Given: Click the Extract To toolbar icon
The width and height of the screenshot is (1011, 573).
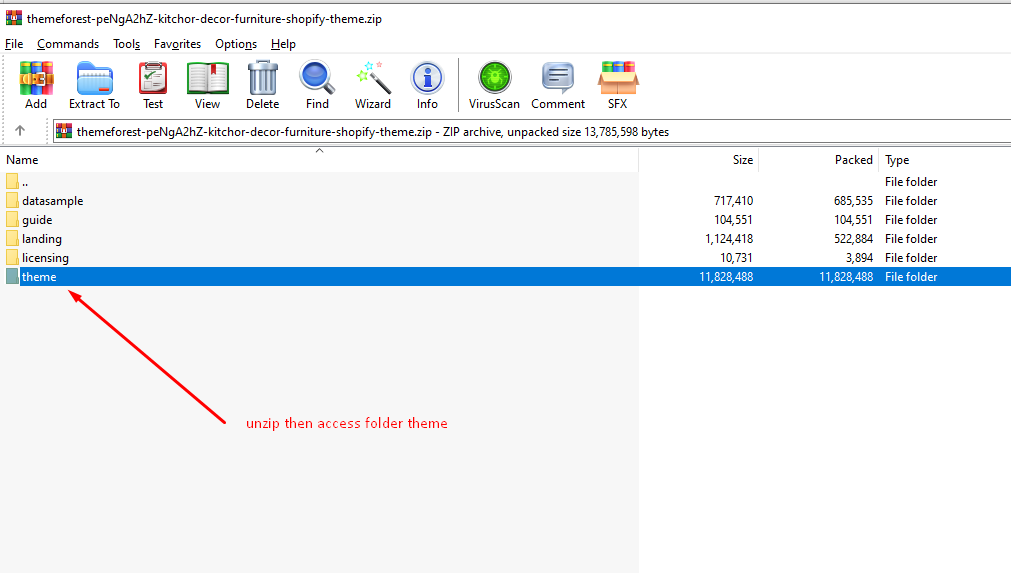Looking at the screenshot, I should tap(95, 78).
